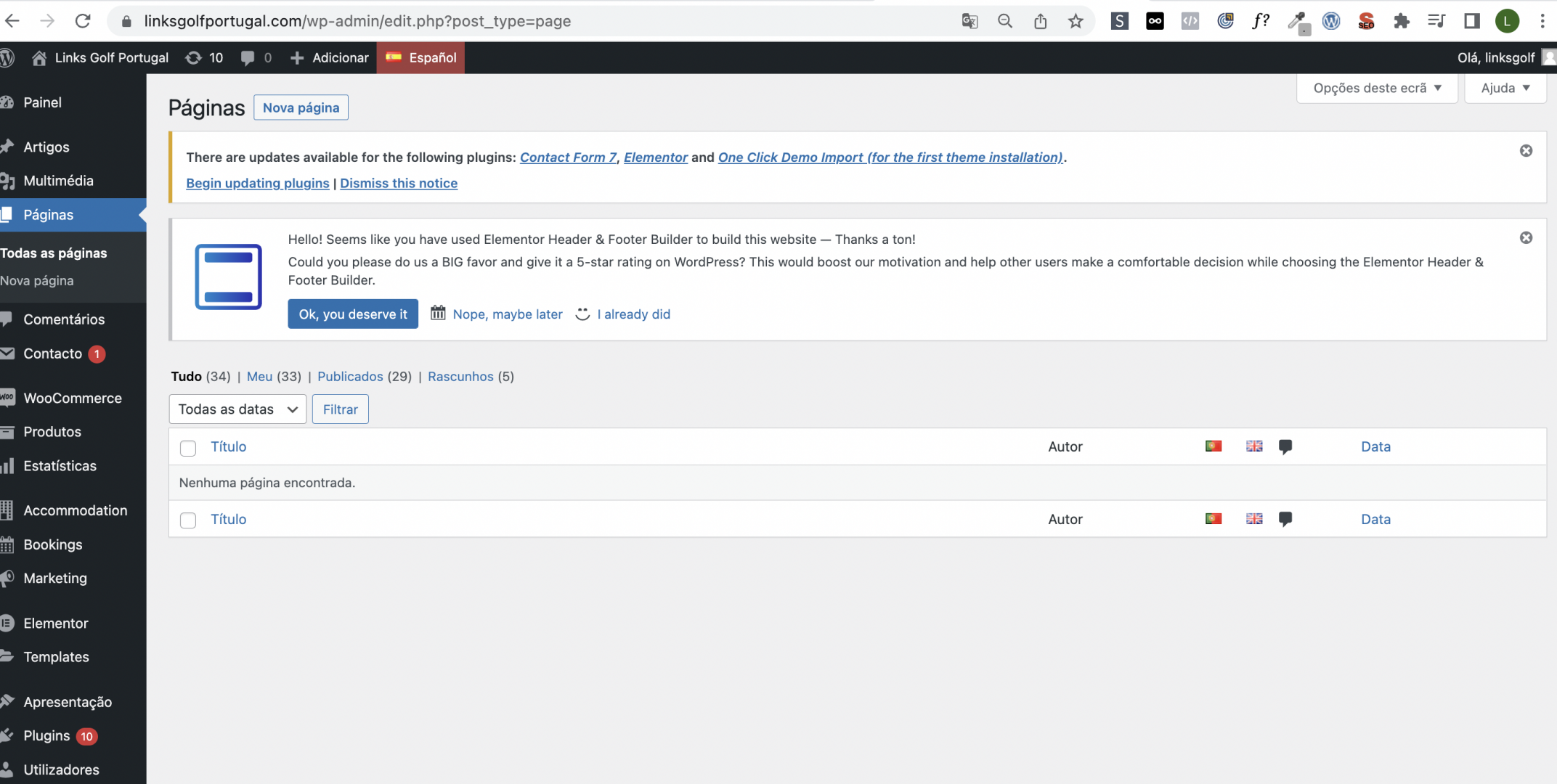The image size is (1557, 784).
Task: Open Links Golf Portugal site home
Action: pos(101,57)
